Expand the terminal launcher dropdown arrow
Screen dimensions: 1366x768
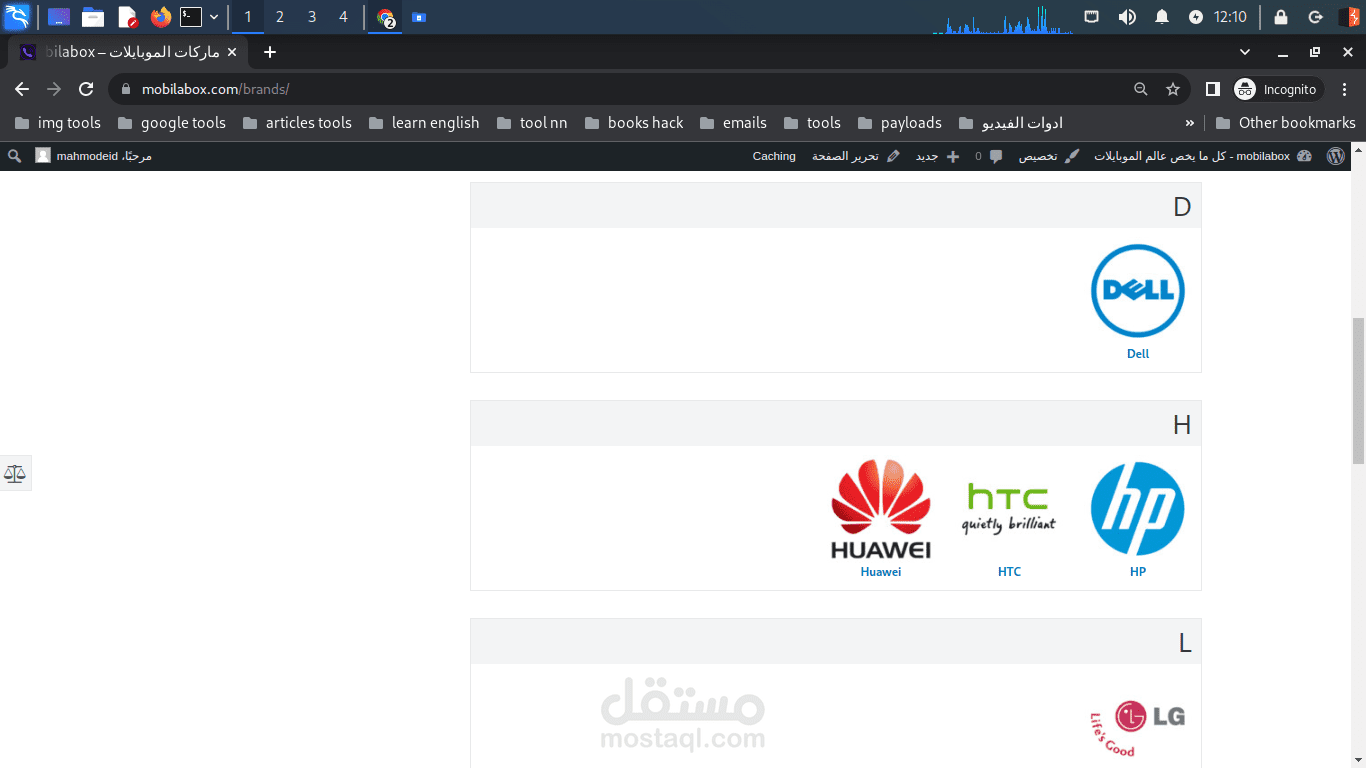click(x=214, y=17)
